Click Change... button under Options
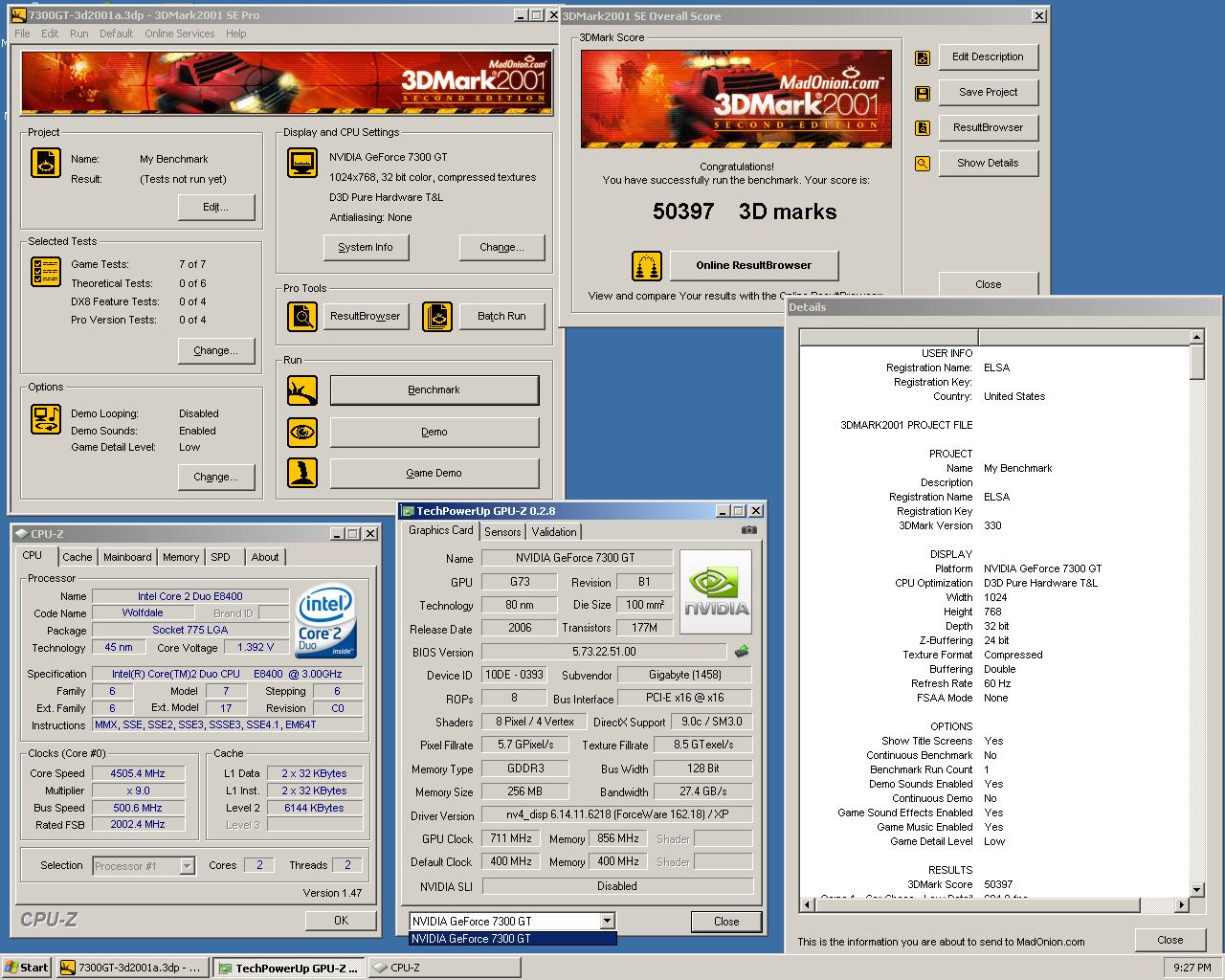Image resolution: width=1225 pixels, height=980 pixels. pos(216,478)
